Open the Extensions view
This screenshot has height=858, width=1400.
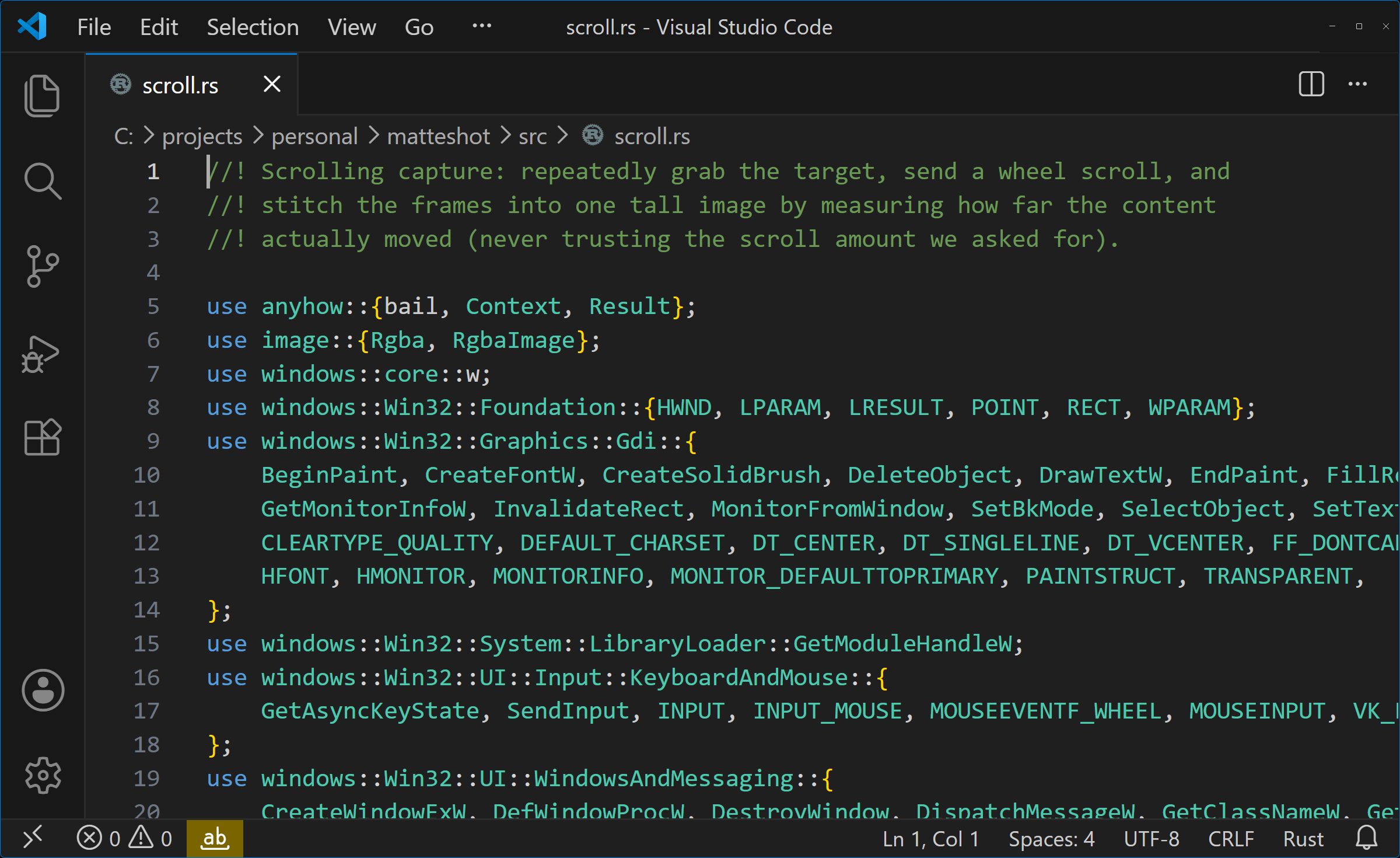(x=43, y=437)
